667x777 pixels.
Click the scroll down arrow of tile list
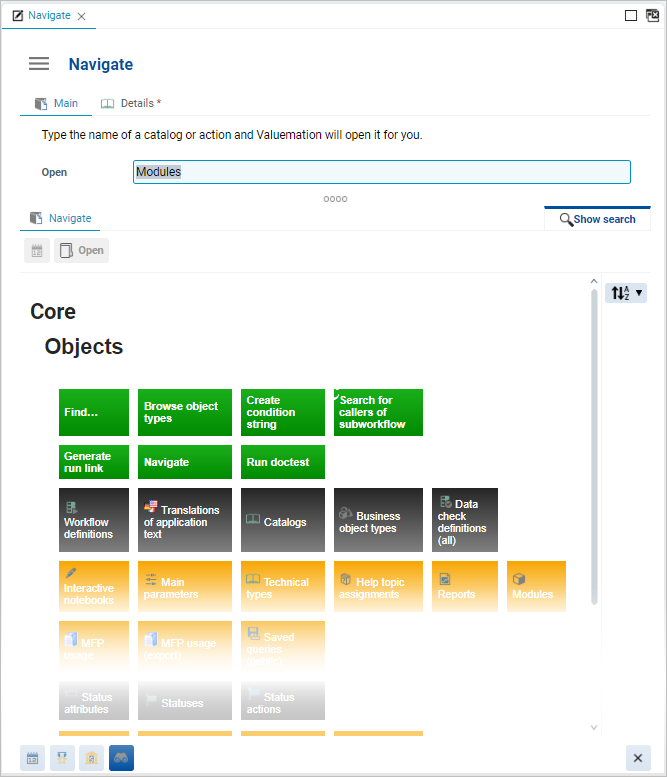tap(594, 727)
